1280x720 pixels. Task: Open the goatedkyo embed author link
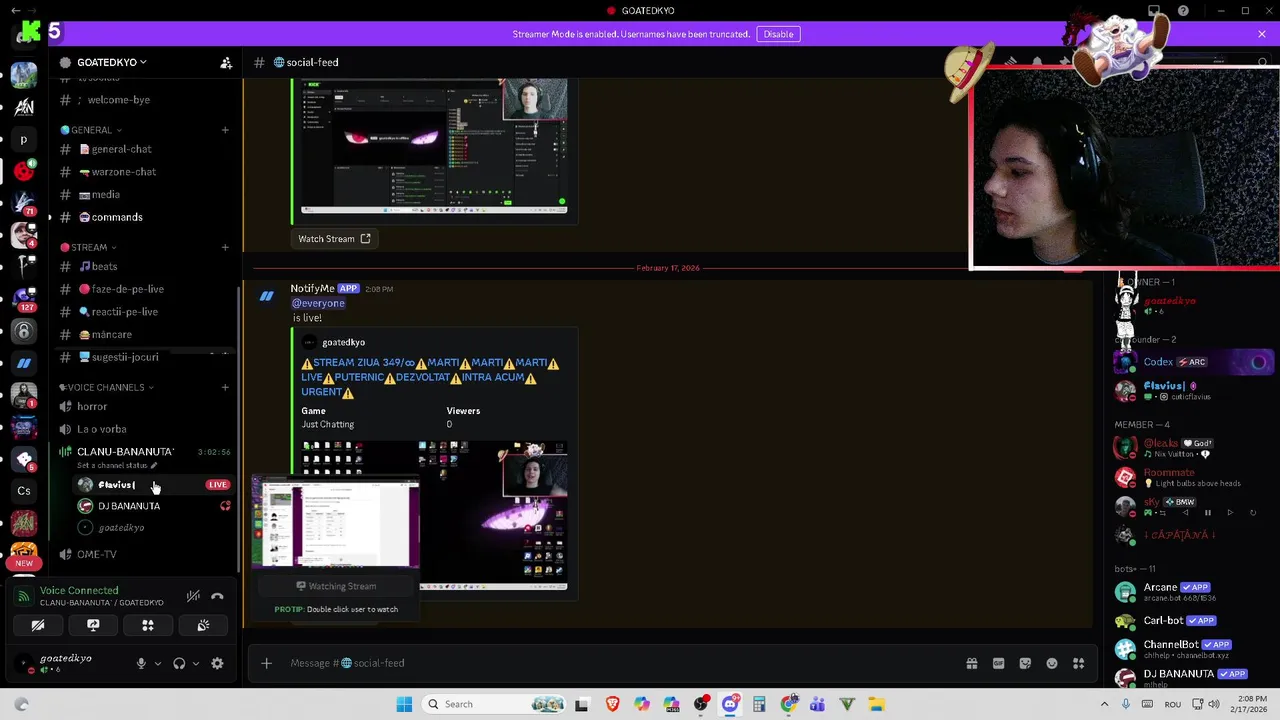(x=343, y=342)
